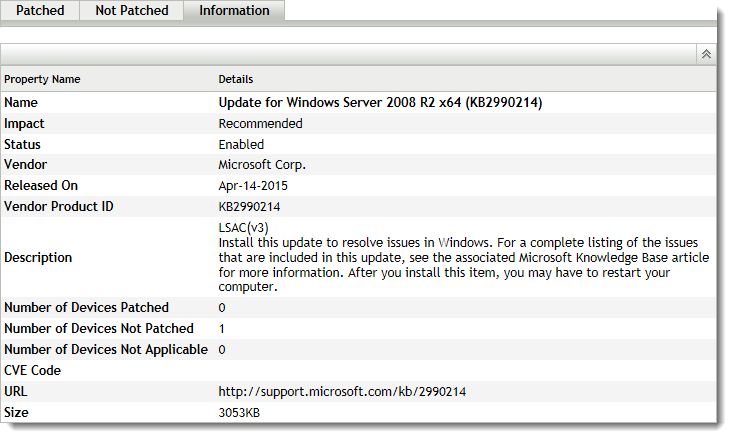Screen dimensions: 732x438
Task: Click the Apr-14-2015 release date
Action: pos(252,186)
